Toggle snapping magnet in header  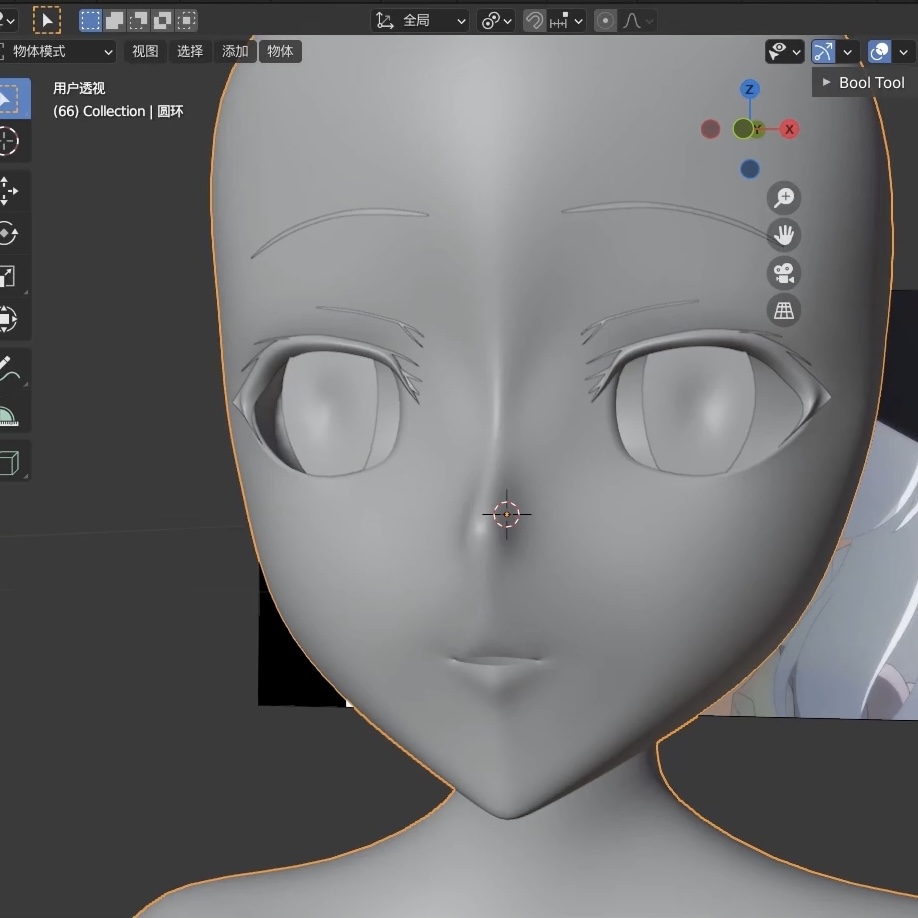pos(535,21)
